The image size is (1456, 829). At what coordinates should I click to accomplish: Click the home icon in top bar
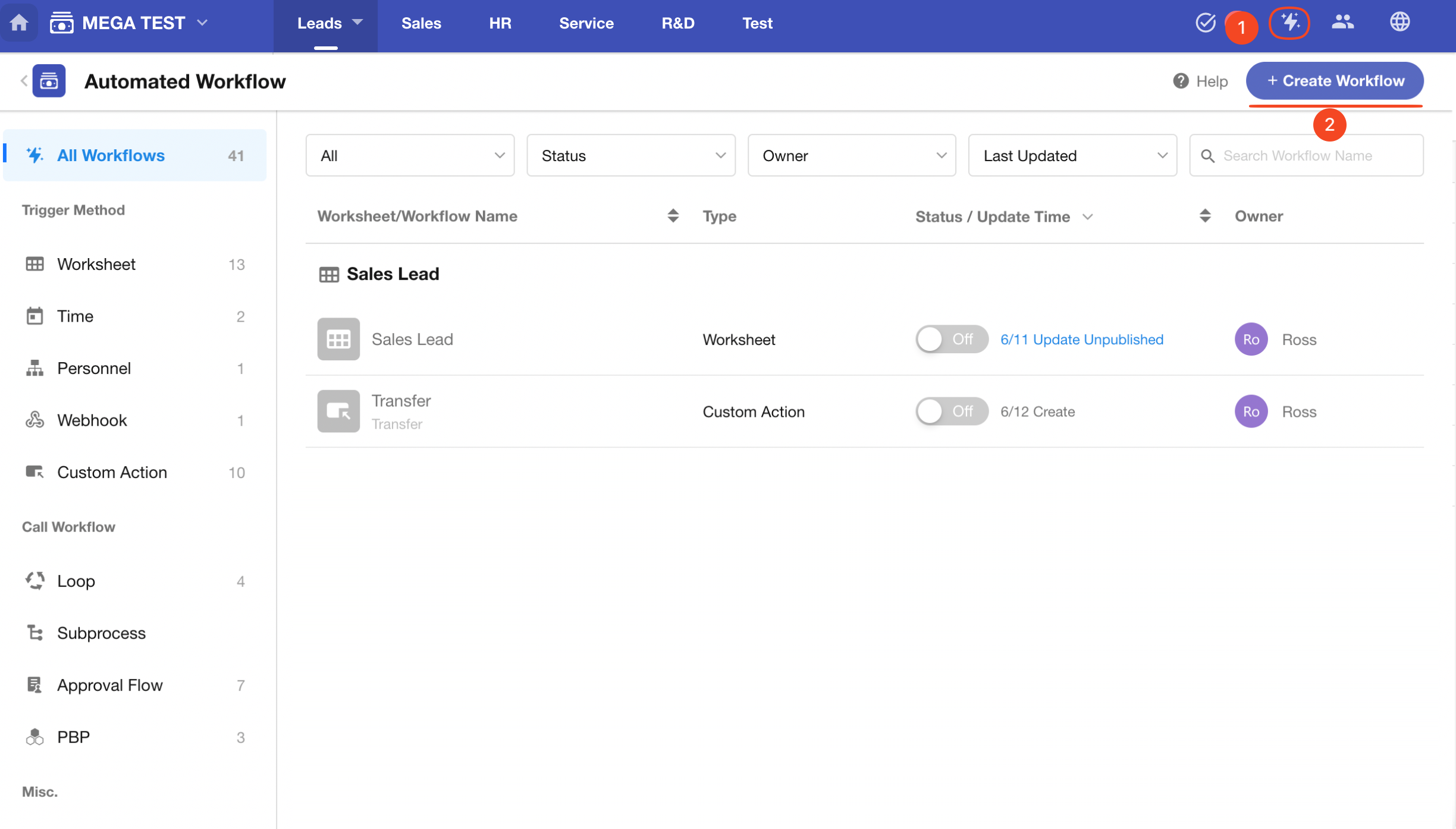19,23
